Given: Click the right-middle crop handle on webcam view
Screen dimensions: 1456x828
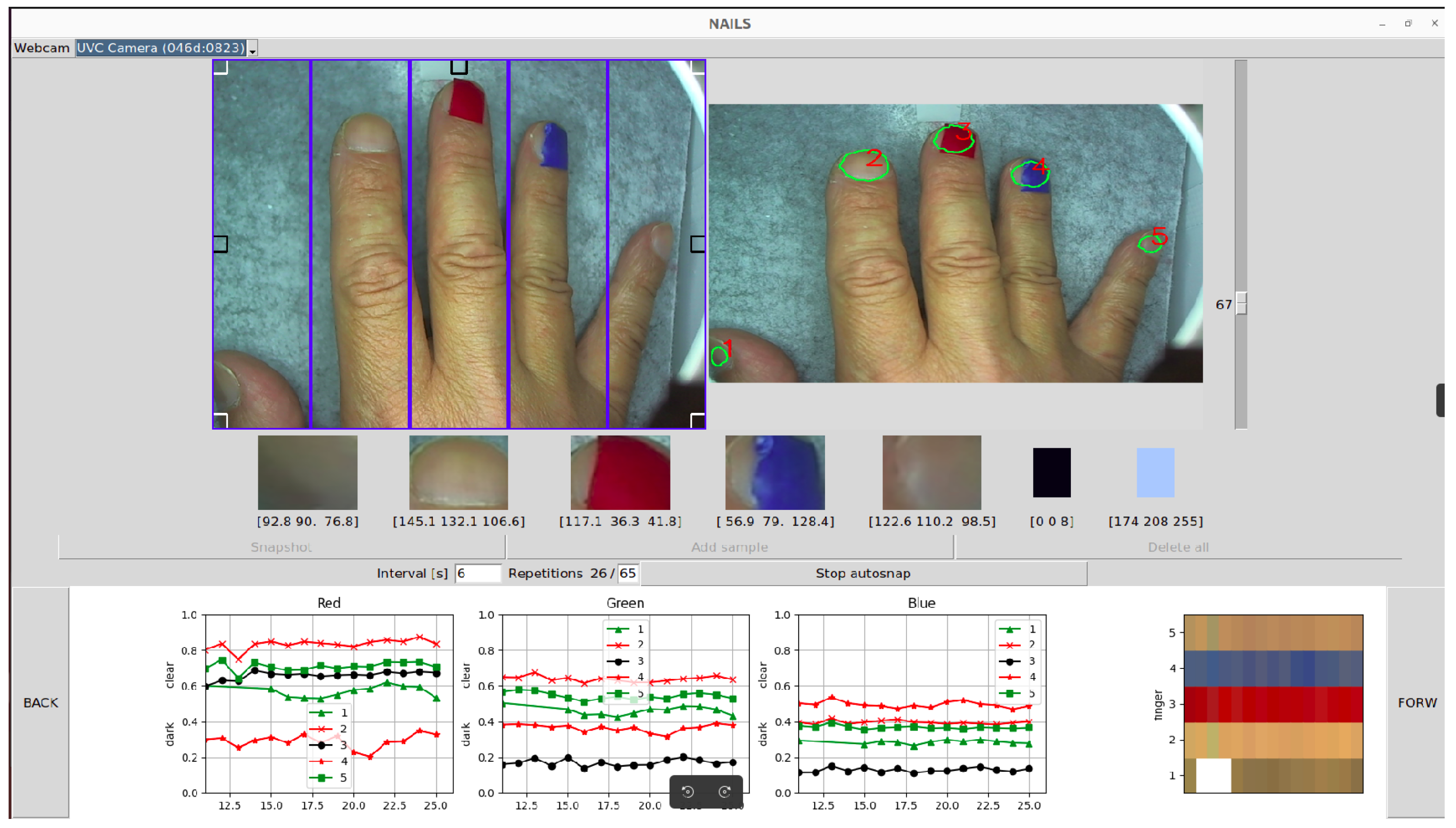Looking at the screenshot, I should (697, 244).
